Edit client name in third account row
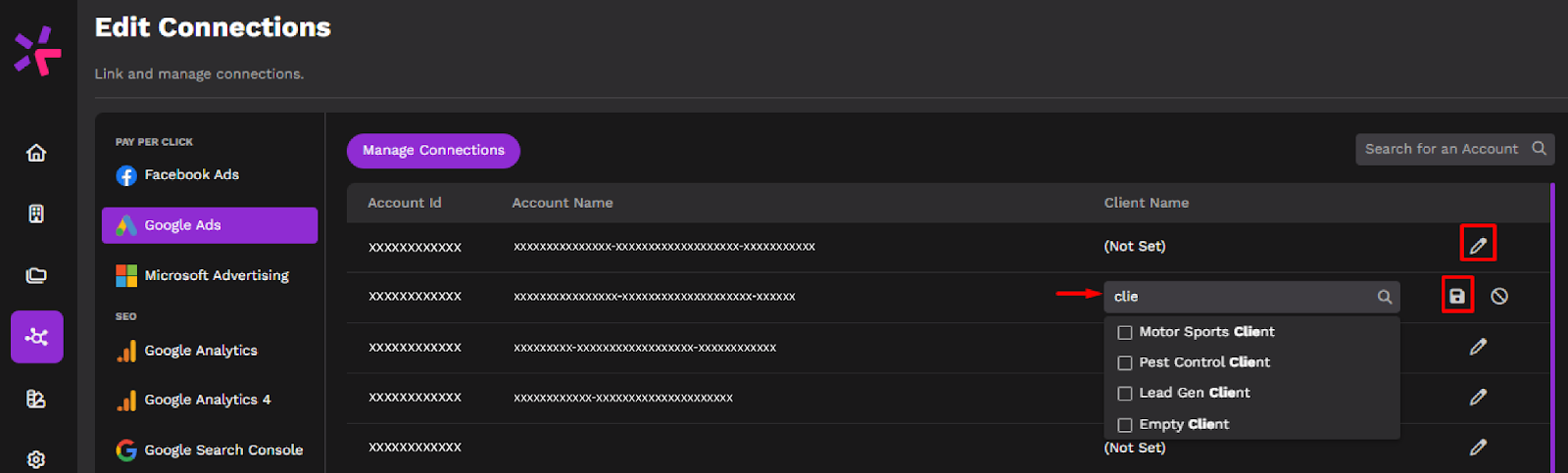The width and height of the screenshot is (1568, 473). (x=1478, y=347)
